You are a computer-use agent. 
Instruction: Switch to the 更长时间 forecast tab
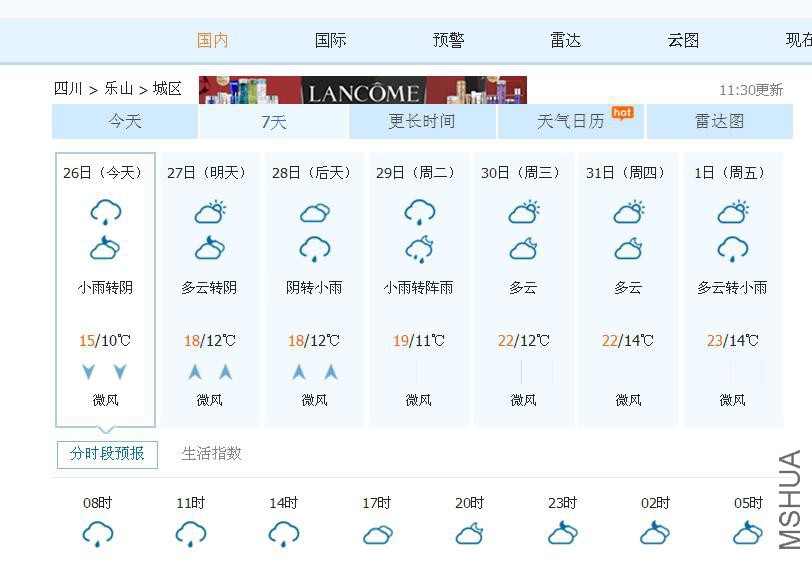coord(422,121)
